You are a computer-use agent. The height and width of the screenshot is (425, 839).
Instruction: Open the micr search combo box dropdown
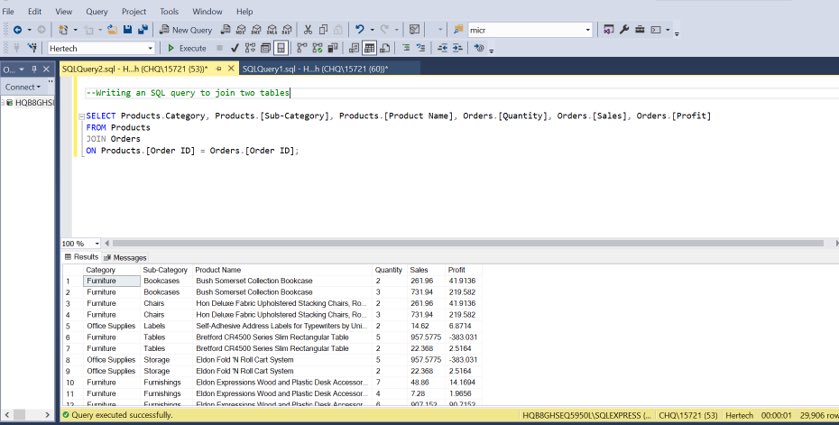(x=588, y=30)
